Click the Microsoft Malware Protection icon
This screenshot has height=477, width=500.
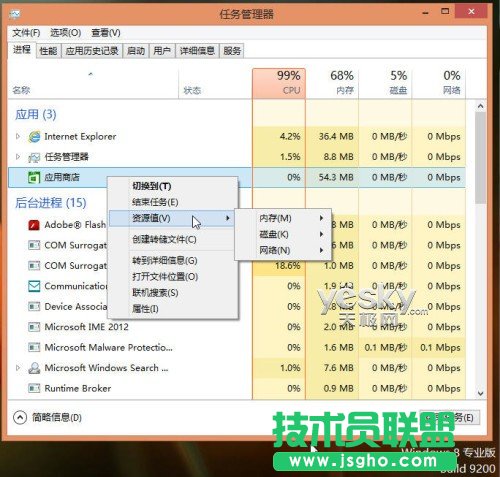(x=34, y=347)
